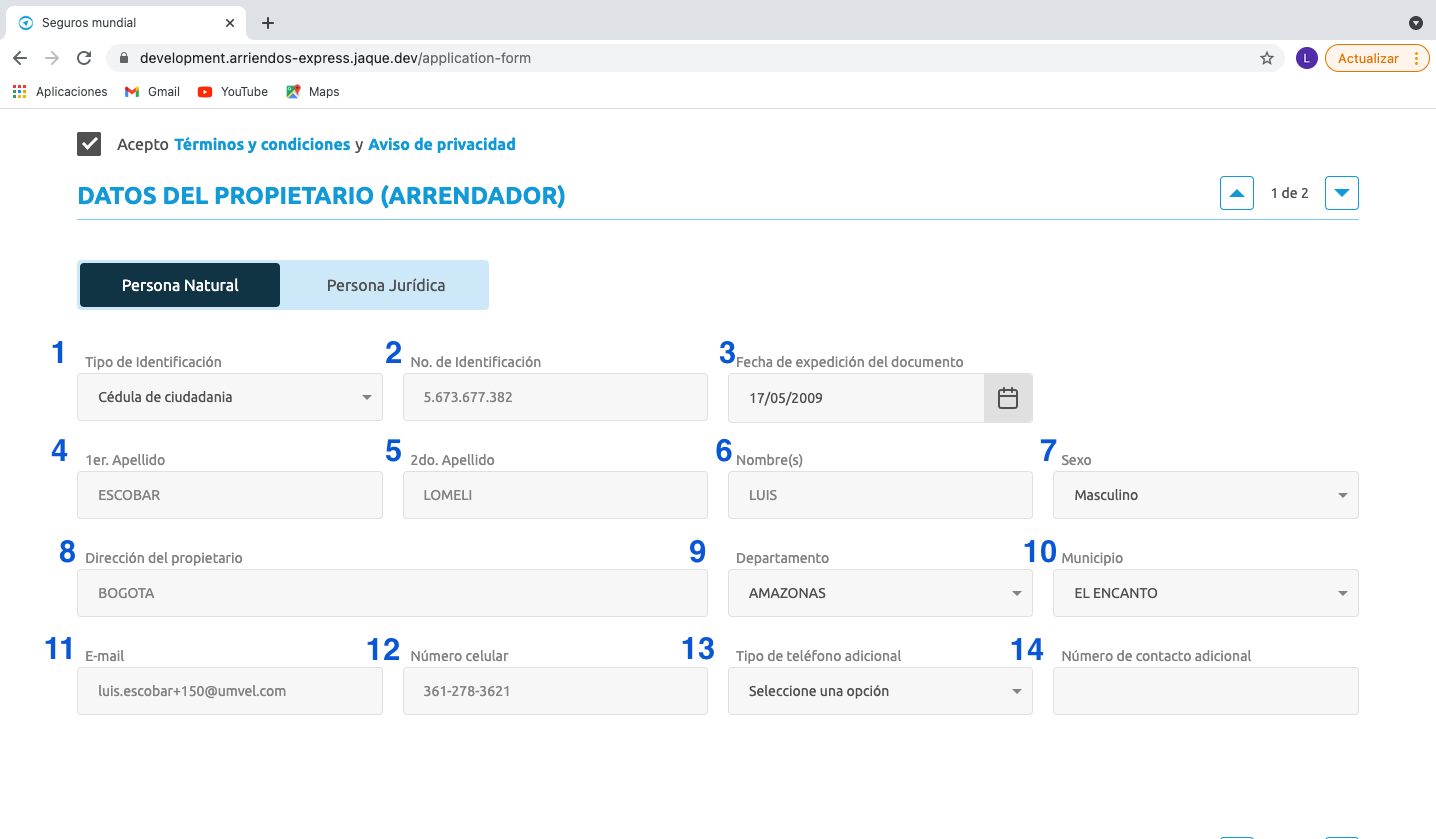Open tab search dropdown in Chrome
This screenshot has height=839, width=1436.
click(1415, 23)
